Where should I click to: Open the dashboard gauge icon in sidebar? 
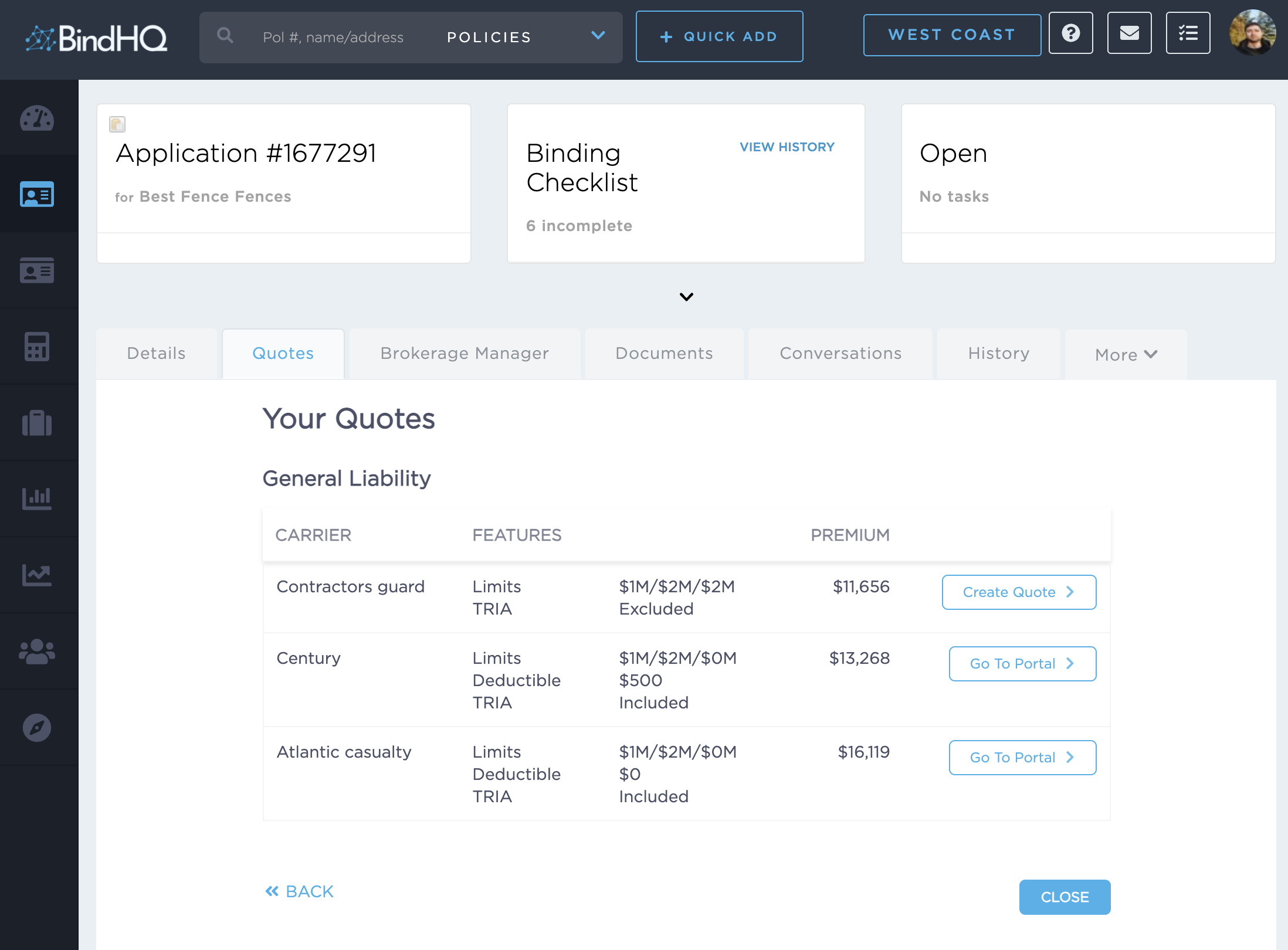point(37,118)
